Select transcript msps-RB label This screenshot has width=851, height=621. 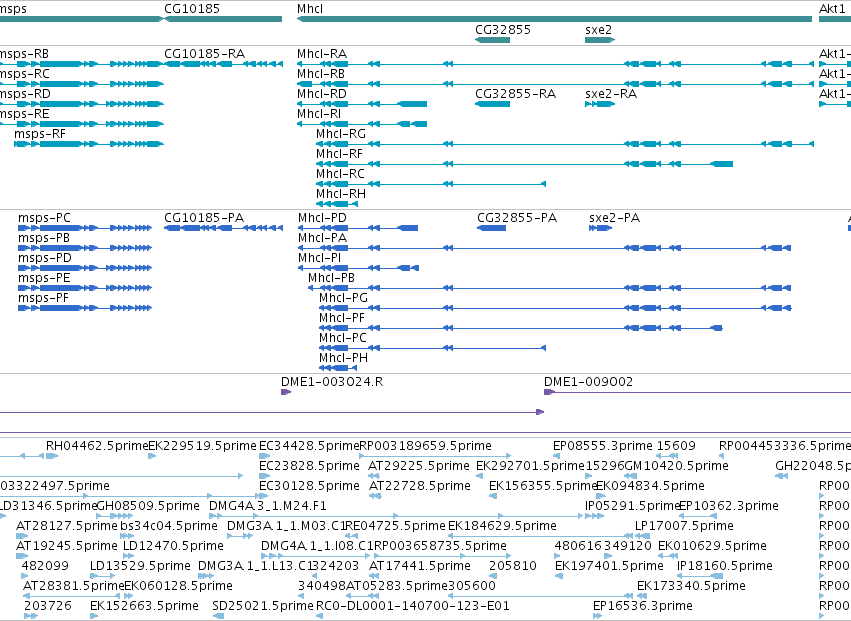point(24,54)
